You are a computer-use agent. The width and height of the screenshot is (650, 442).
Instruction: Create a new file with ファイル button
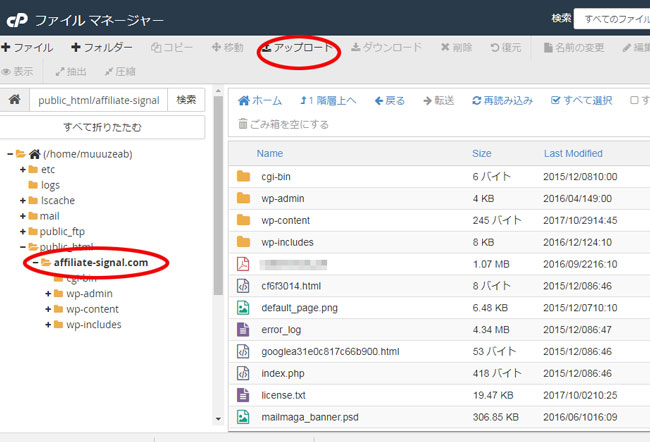click(27, 48)
